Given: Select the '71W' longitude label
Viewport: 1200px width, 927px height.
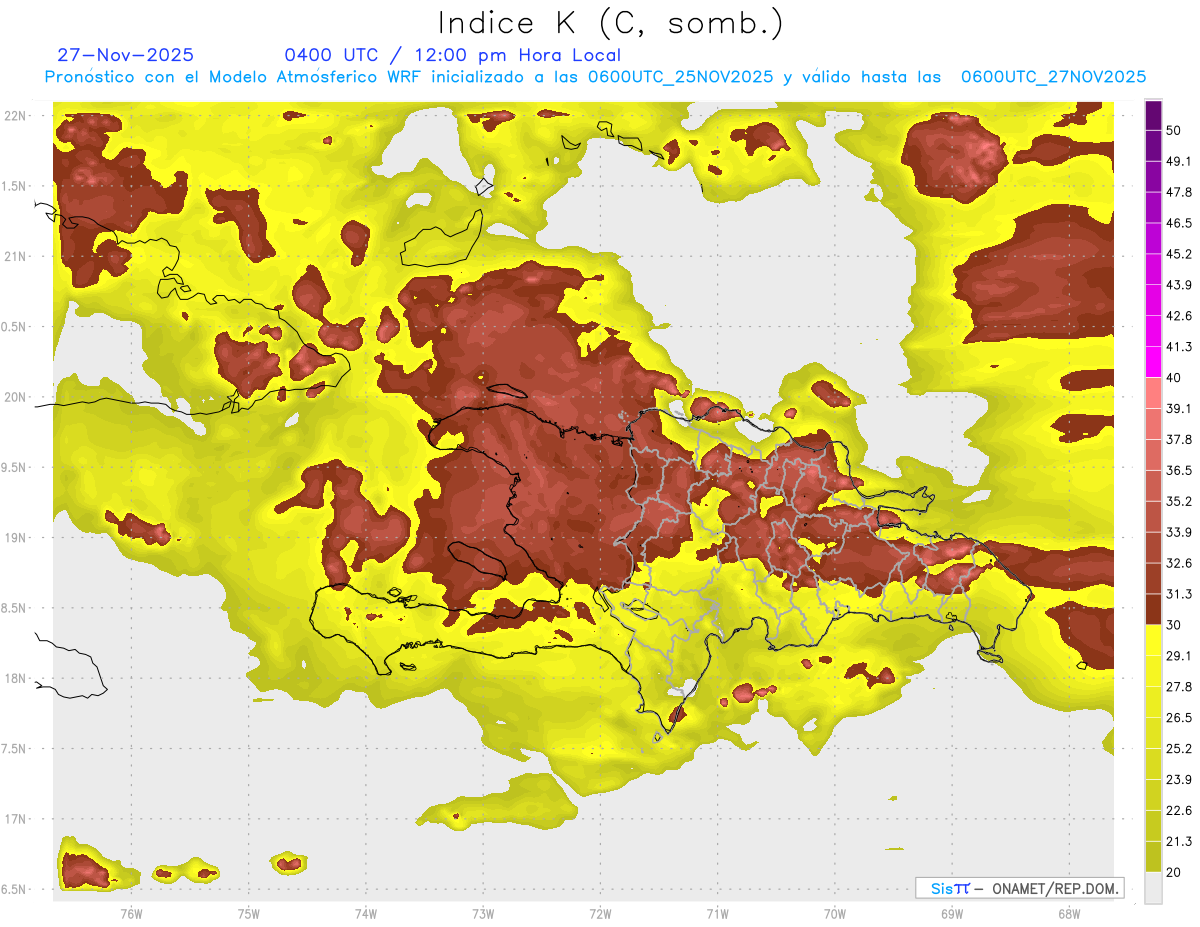Looking at the screenshot, I should coord(717,914).
